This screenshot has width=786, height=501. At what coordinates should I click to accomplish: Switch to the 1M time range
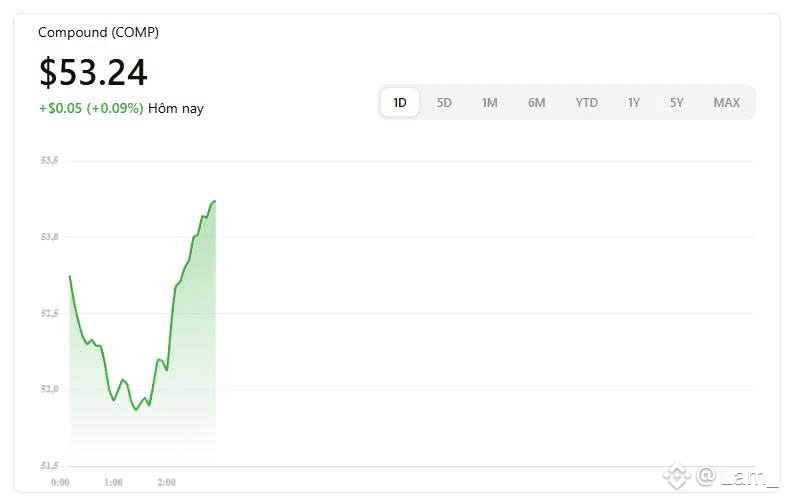(x=489, y=102)
